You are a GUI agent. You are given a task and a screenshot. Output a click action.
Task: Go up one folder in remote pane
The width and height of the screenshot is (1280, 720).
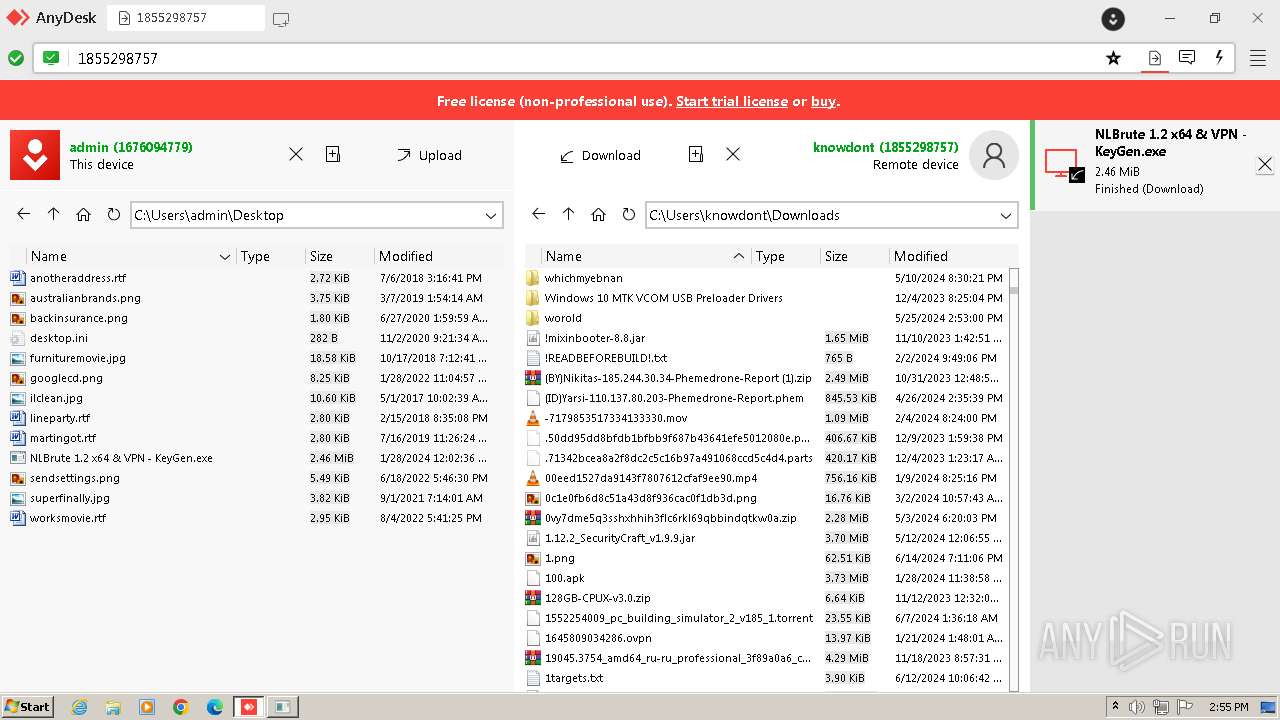[569, 214]
